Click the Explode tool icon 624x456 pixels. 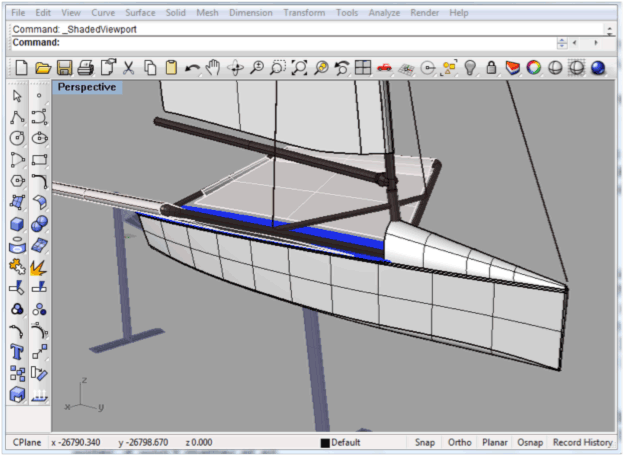[x=39, y=266]
